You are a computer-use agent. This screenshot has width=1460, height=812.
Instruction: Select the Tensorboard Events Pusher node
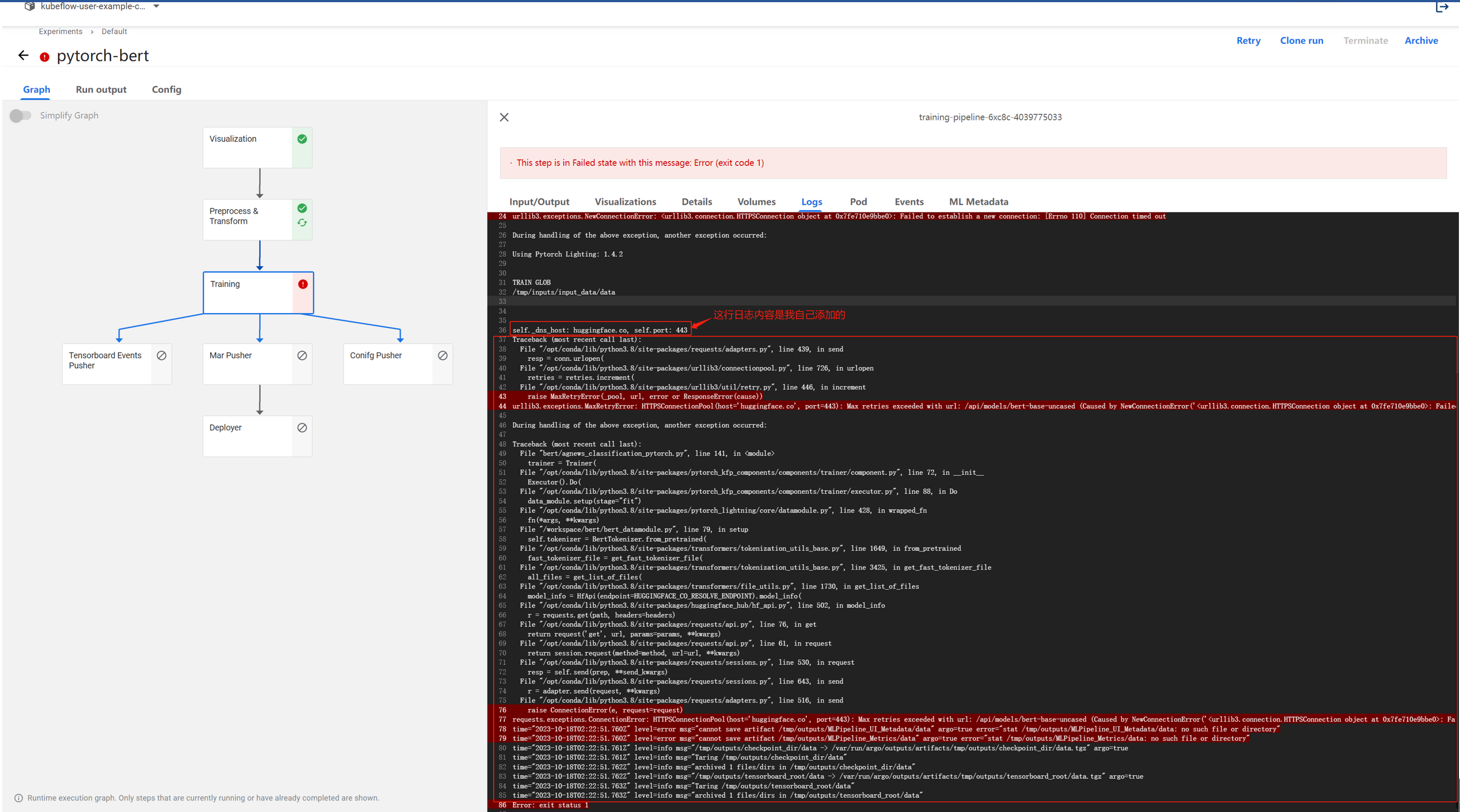pos(106,364)
